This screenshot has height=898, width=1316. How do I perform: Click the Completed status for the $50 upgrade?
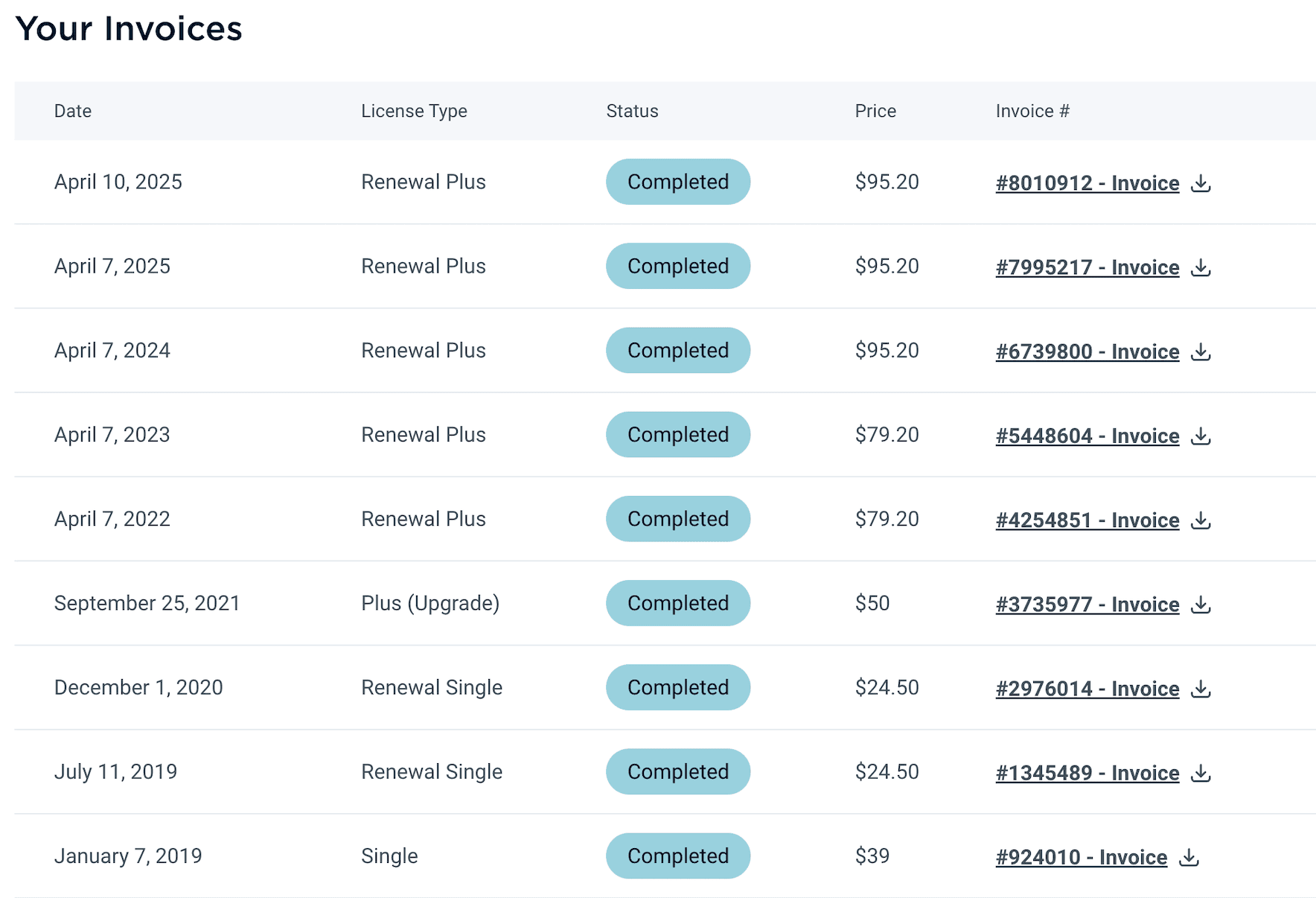(678, 603)
